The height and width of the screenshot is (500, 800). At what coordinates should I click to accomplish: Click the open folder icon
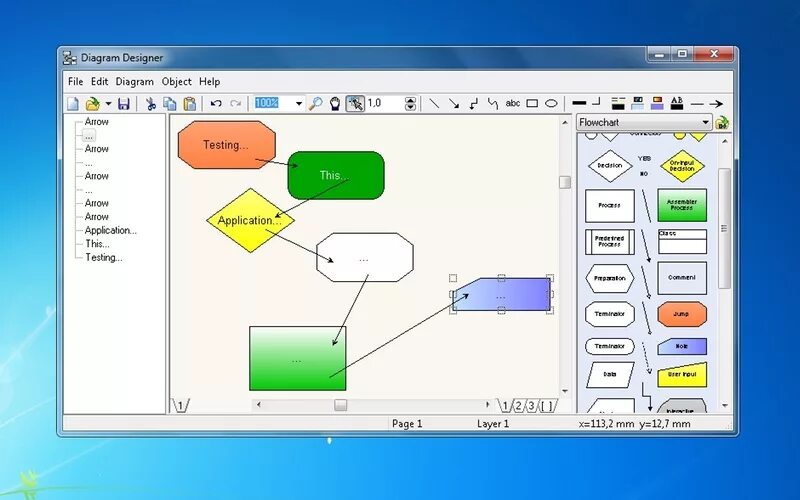coord(93,104)
